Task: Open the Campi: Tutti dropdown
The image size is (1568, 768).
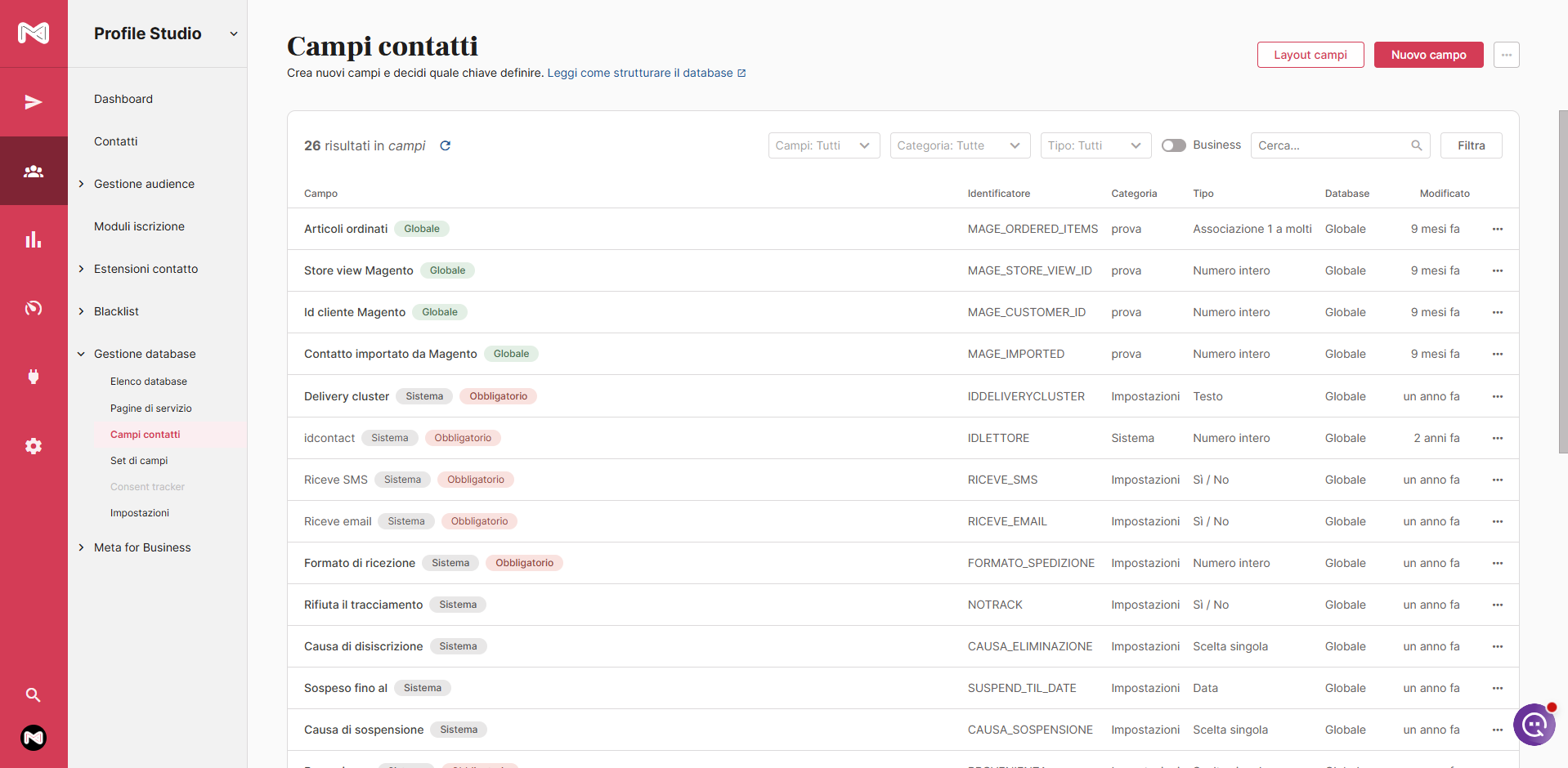Action: 824,145
